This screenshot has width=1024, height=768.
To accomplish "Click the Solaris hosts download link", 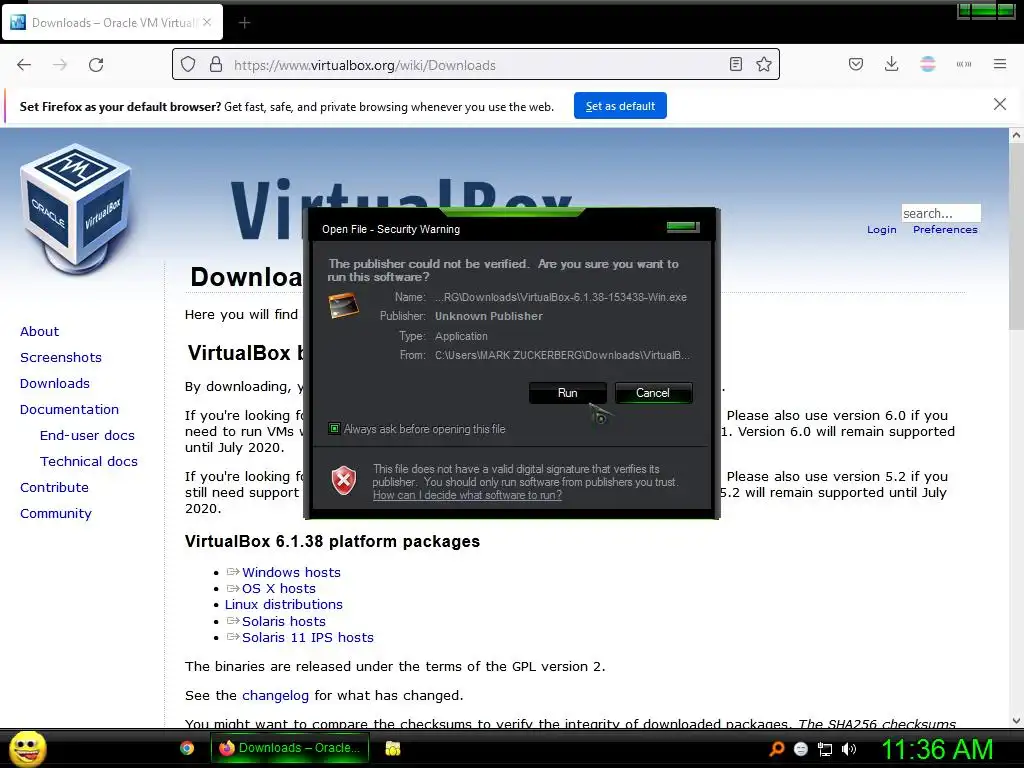I will point(284,621).
